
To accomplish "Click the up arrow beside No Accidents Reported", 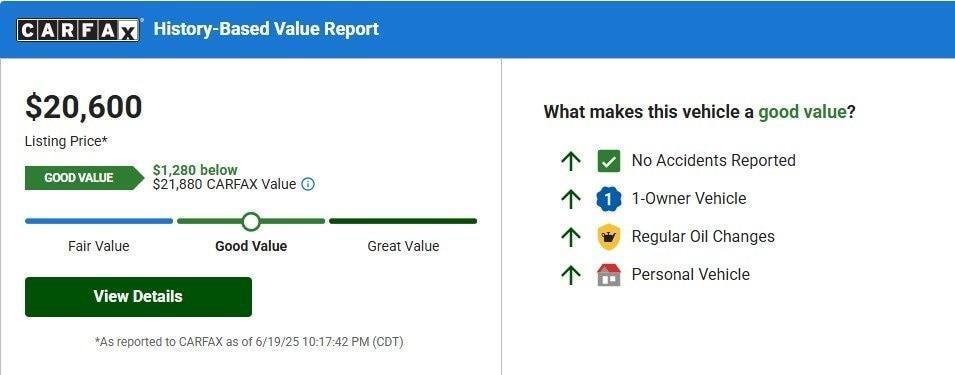I will coord(570,161).
